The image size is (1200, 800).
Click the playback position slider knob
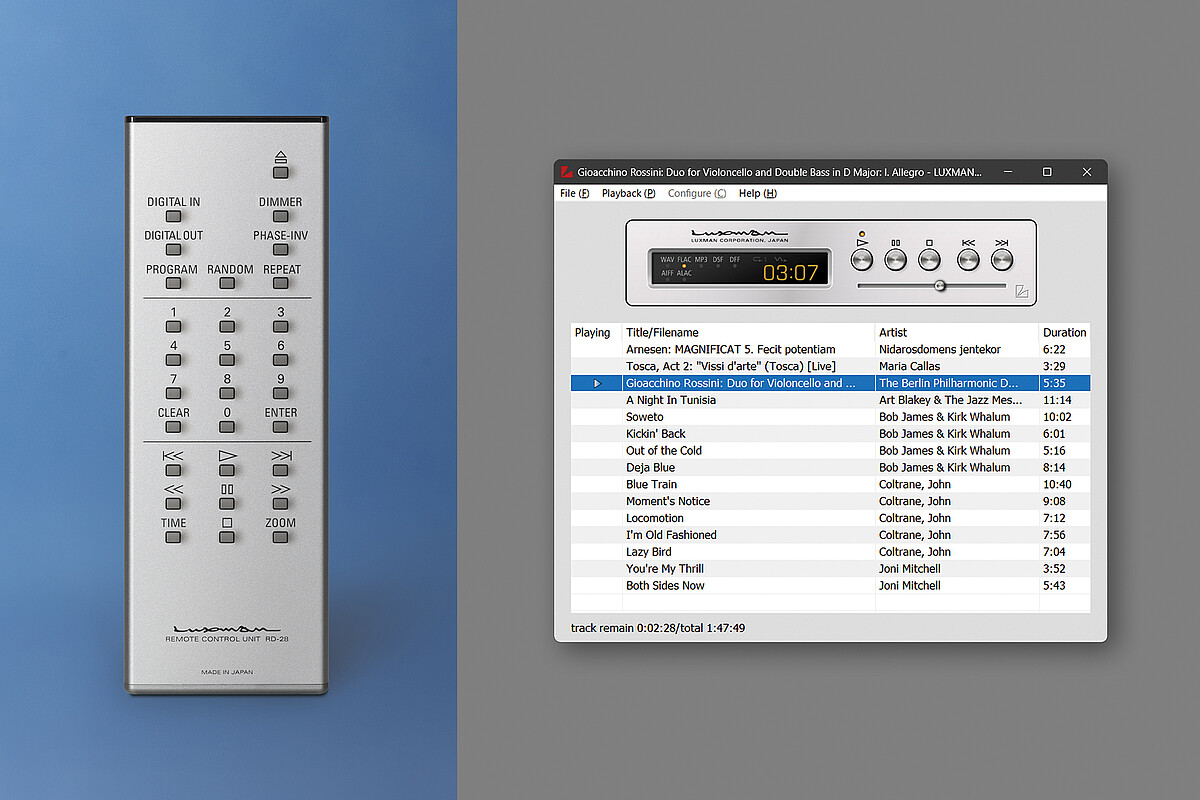tap(940, 286)
